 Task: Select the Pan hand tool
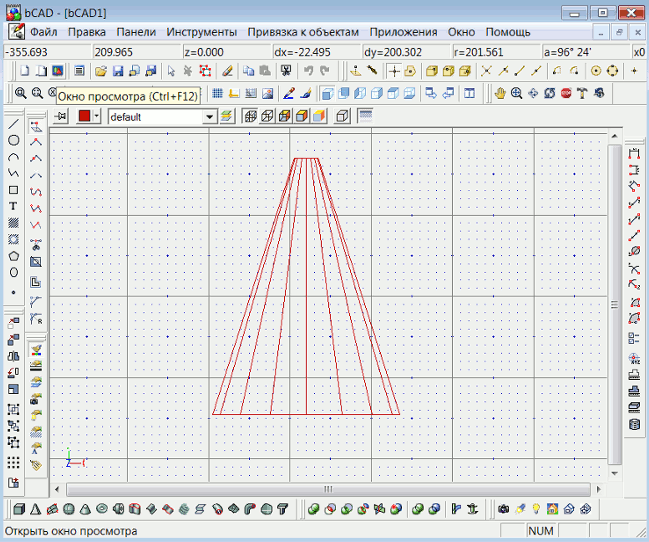coord(500,94)
